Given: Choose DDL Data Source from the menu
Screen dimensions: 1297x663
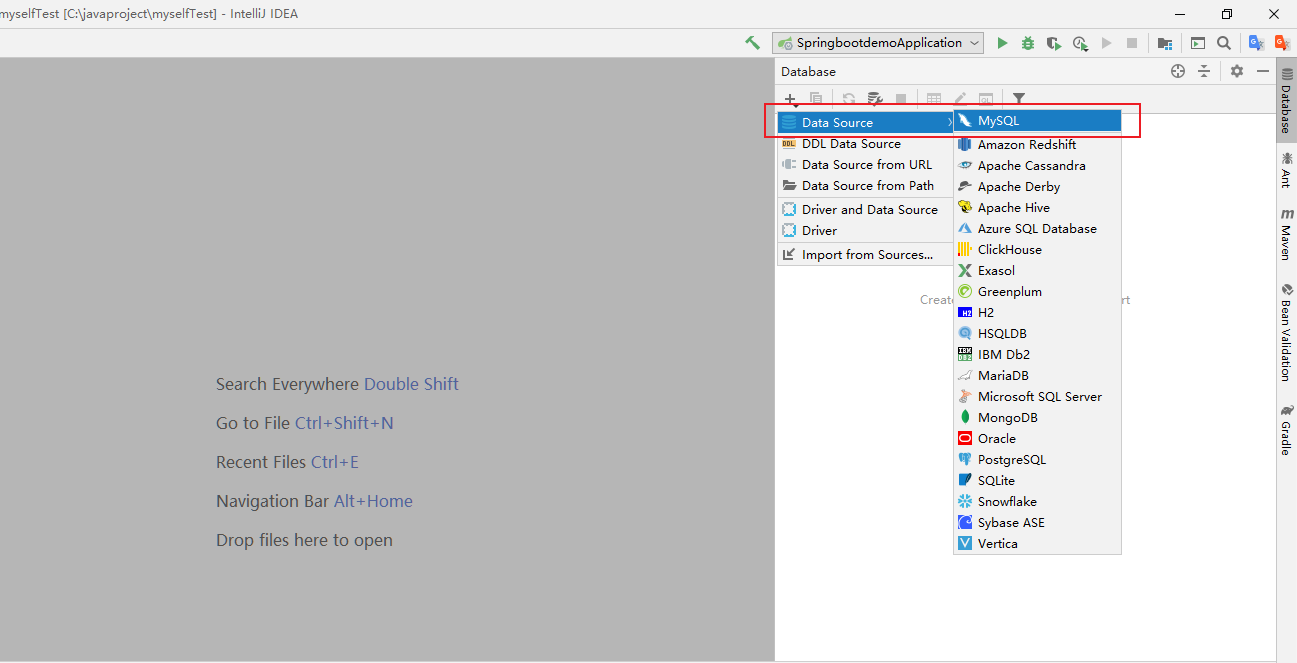Looking at the screenshot, I should [x=865, y=143].
